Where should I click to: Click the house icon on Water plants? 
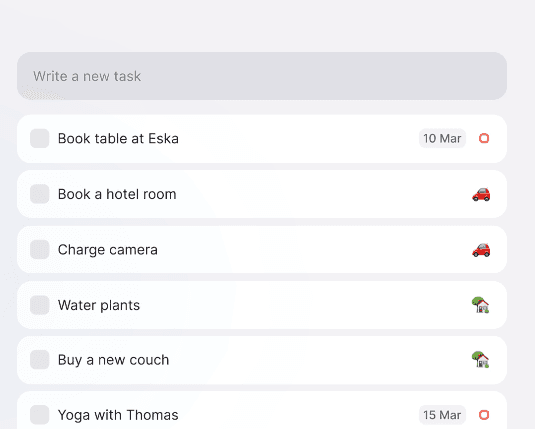tap(480, 305)
